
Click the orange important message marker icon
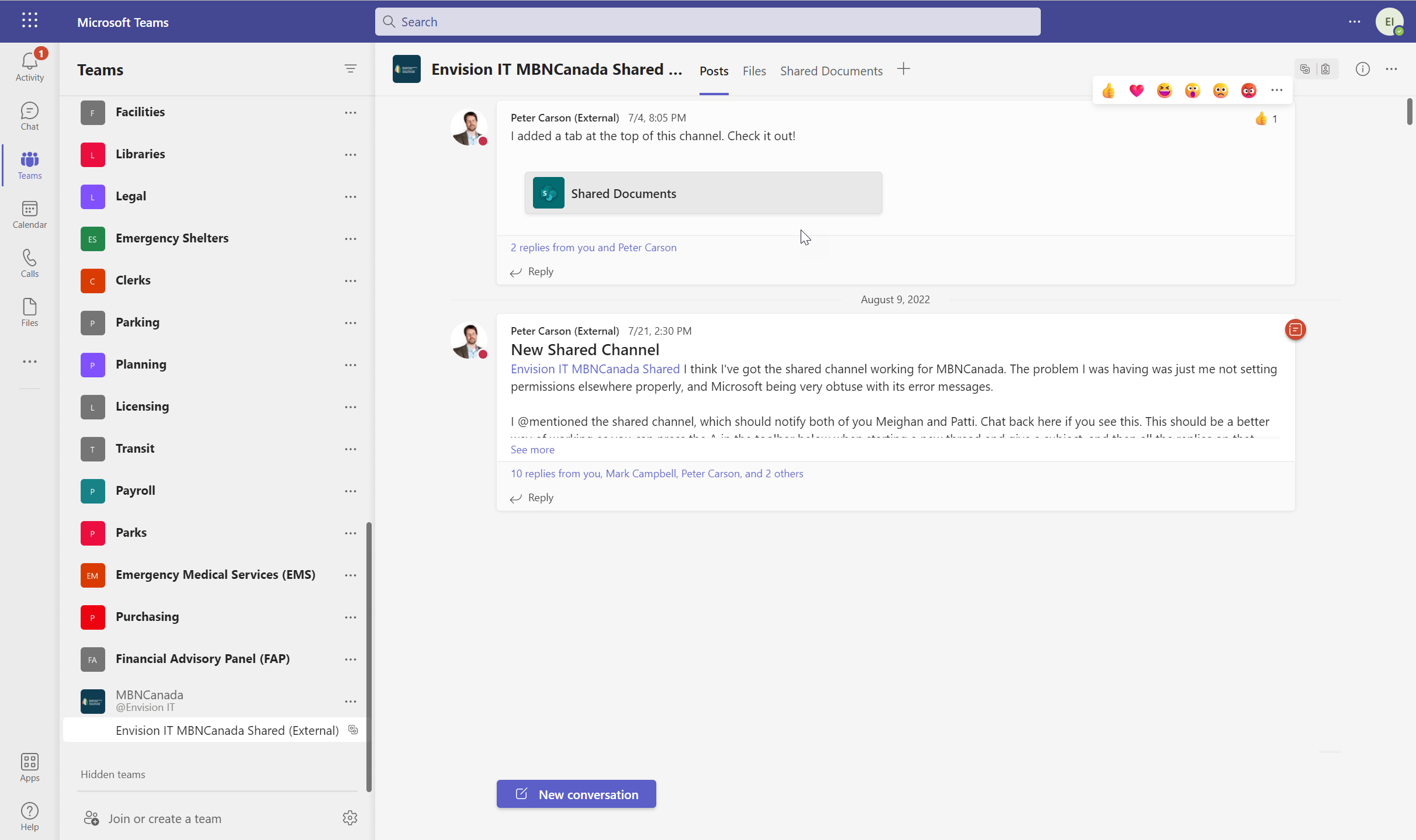(1295, 330)
